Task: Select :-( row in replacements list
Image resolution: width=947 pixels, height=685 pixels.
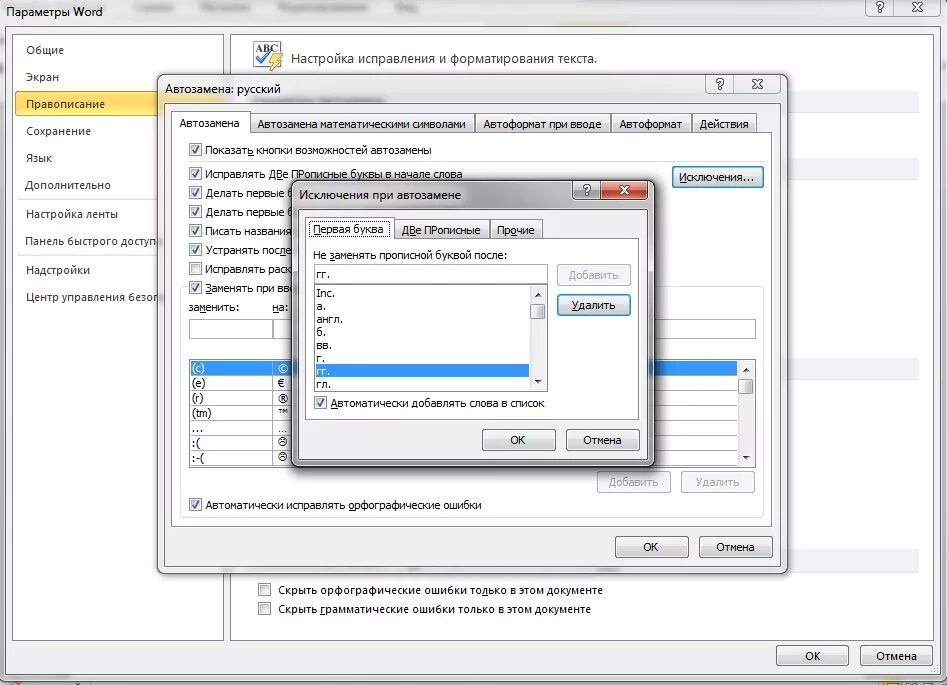Action: pyautogui.click(x=239, y=458)
